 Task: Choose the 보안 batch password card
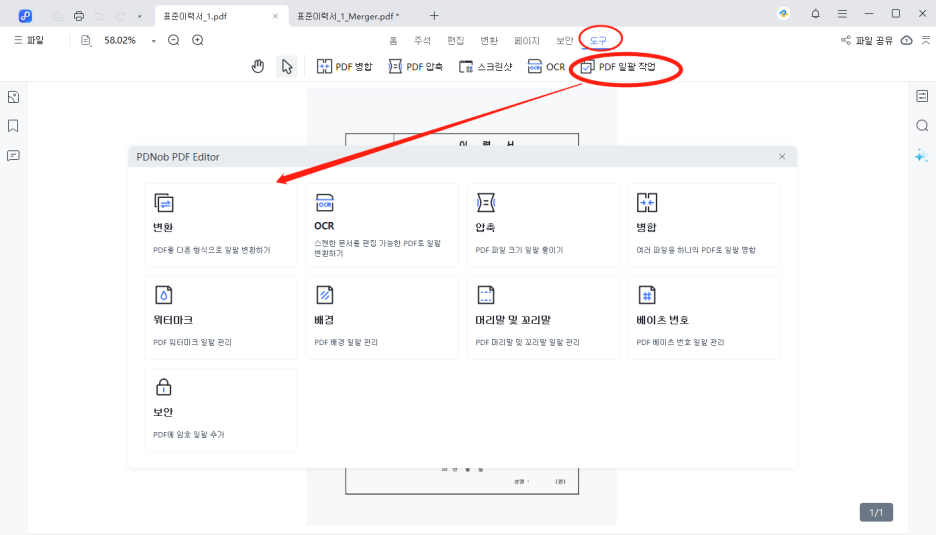(x=221, y=410)
